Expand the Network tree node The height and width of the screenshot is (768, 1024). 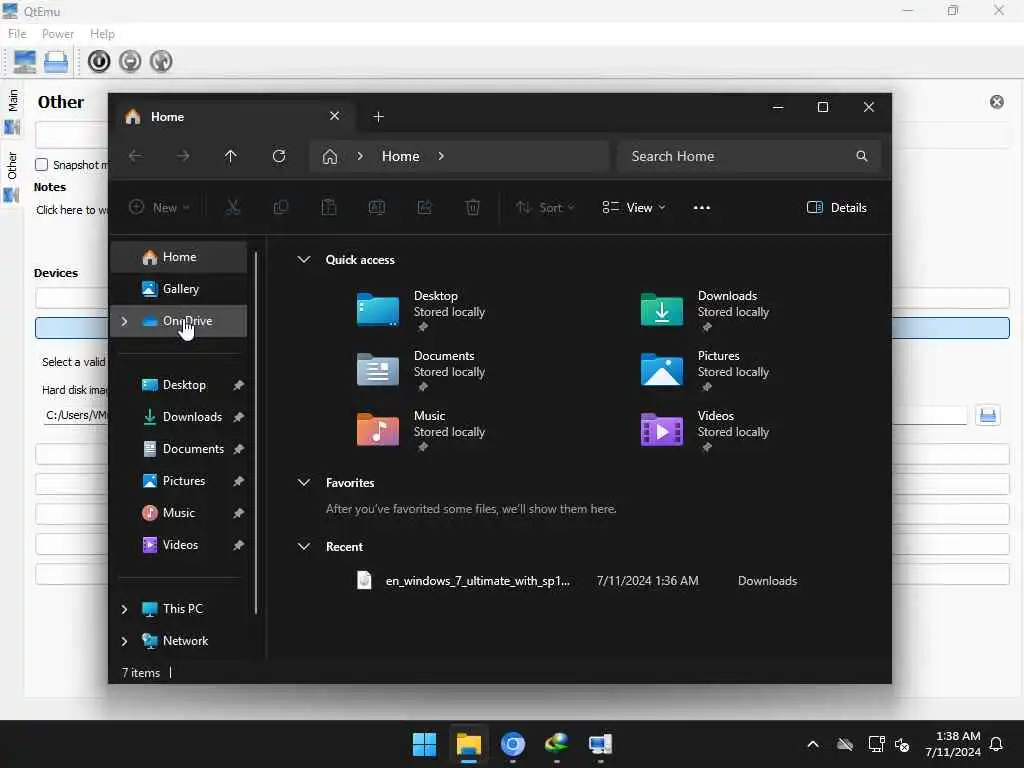[x=124, y=641]
